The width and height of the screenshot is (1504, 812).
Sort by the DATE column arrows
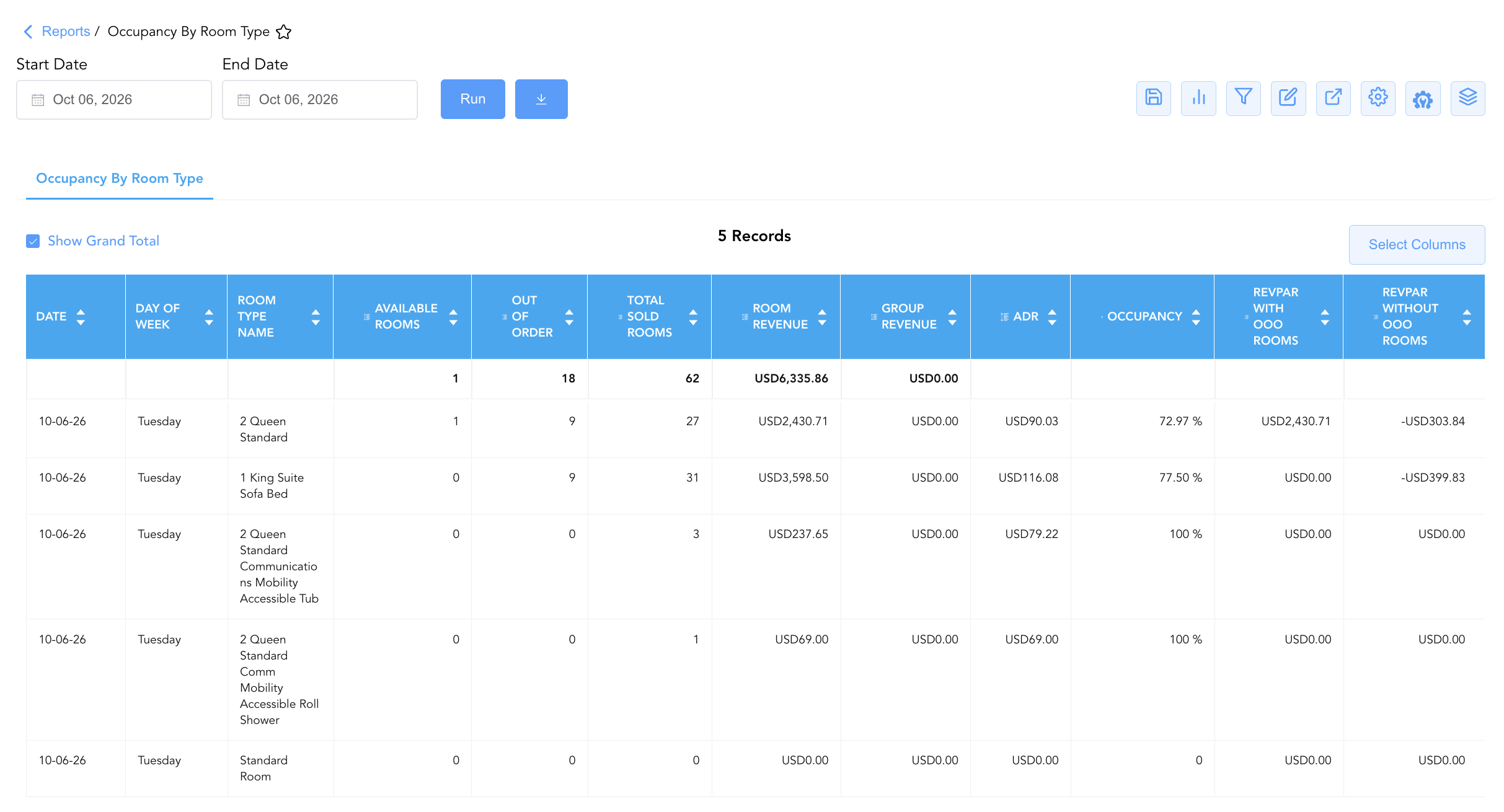(x=81, y=317)
